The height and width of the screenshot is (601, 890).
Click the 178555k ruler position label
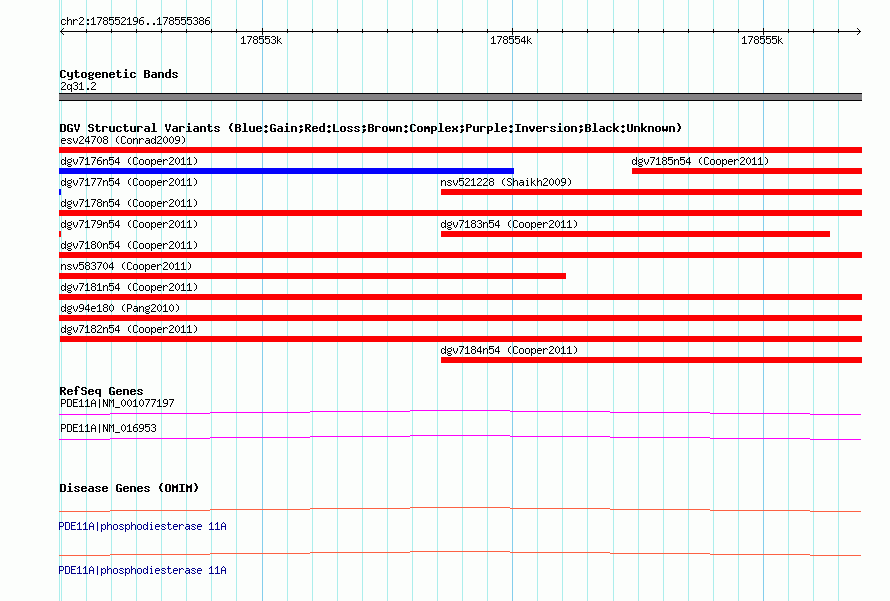762,40
